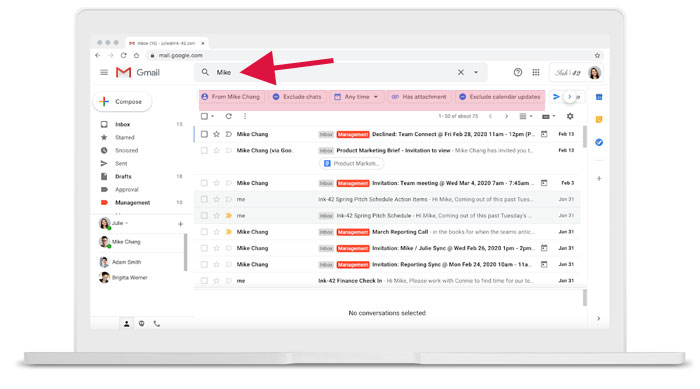Hide side panel chevron arrow
Viewport: 700px width, 389px height.
(599, 318)
